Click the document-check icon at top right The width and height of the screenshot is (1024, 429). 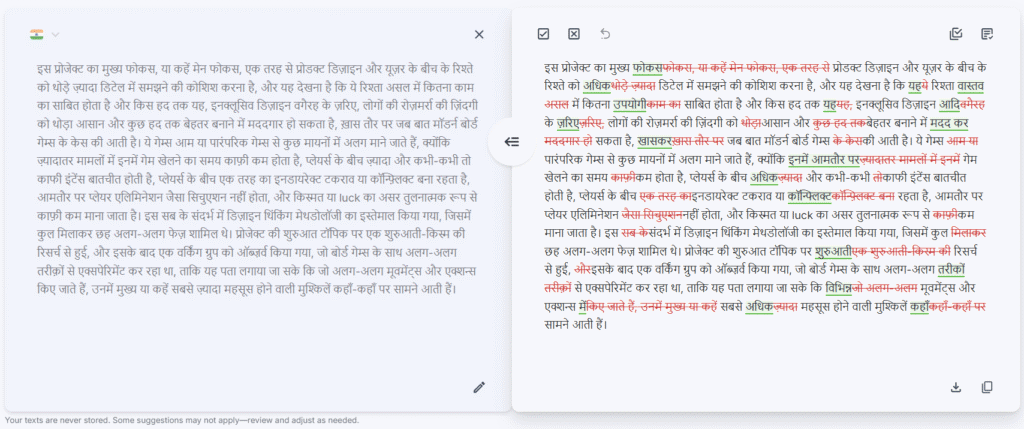987,34
